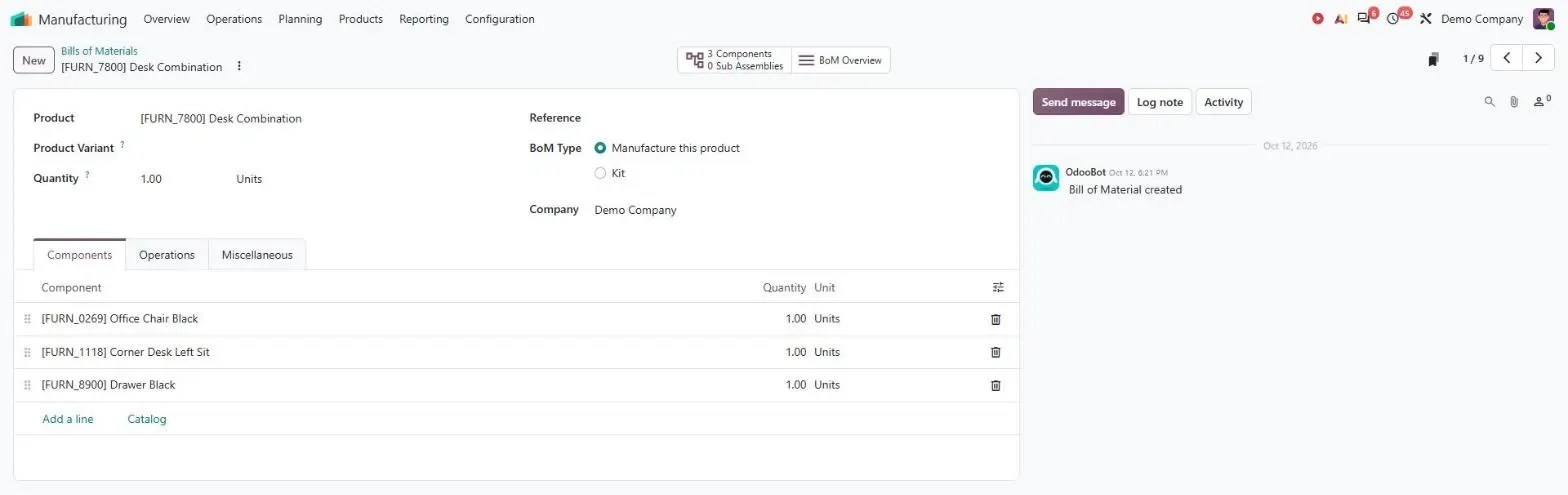Switch to the Miscellaneous tab
This screenshot has width=1568, height=495.
[257, 255]
